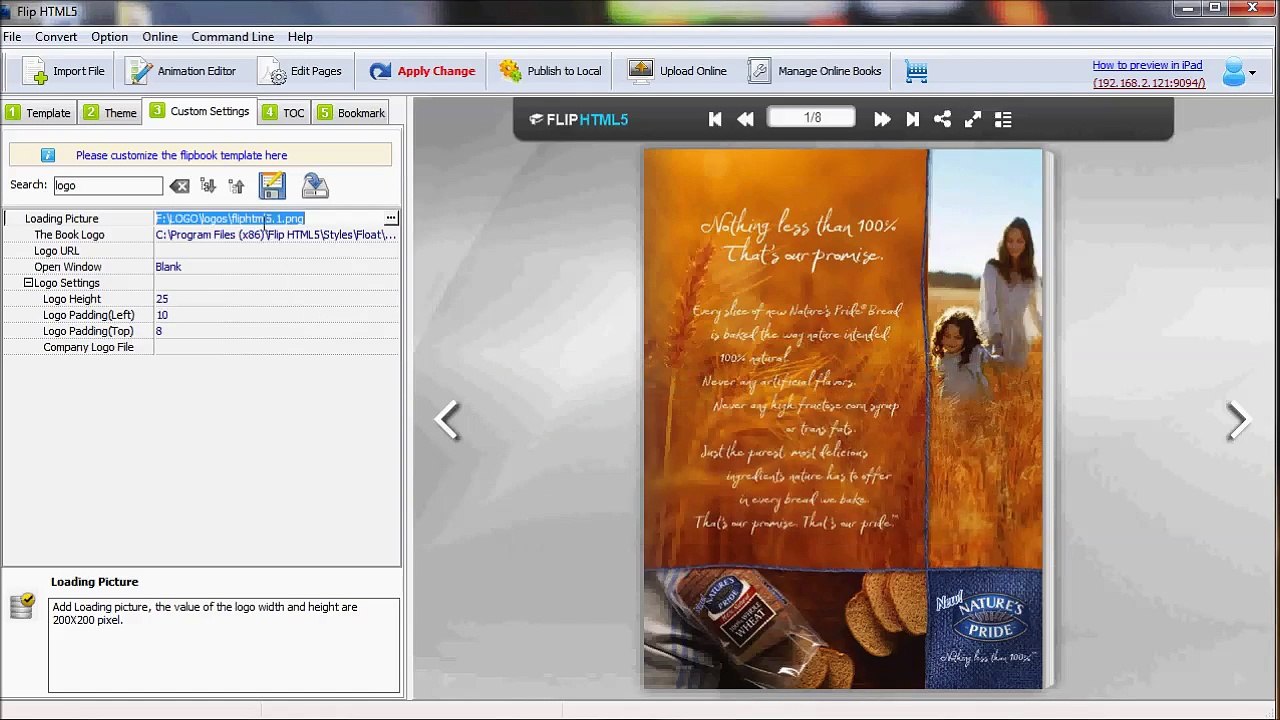Click the load settings drive icon
1280x720 pixels.
click(315, 185)
